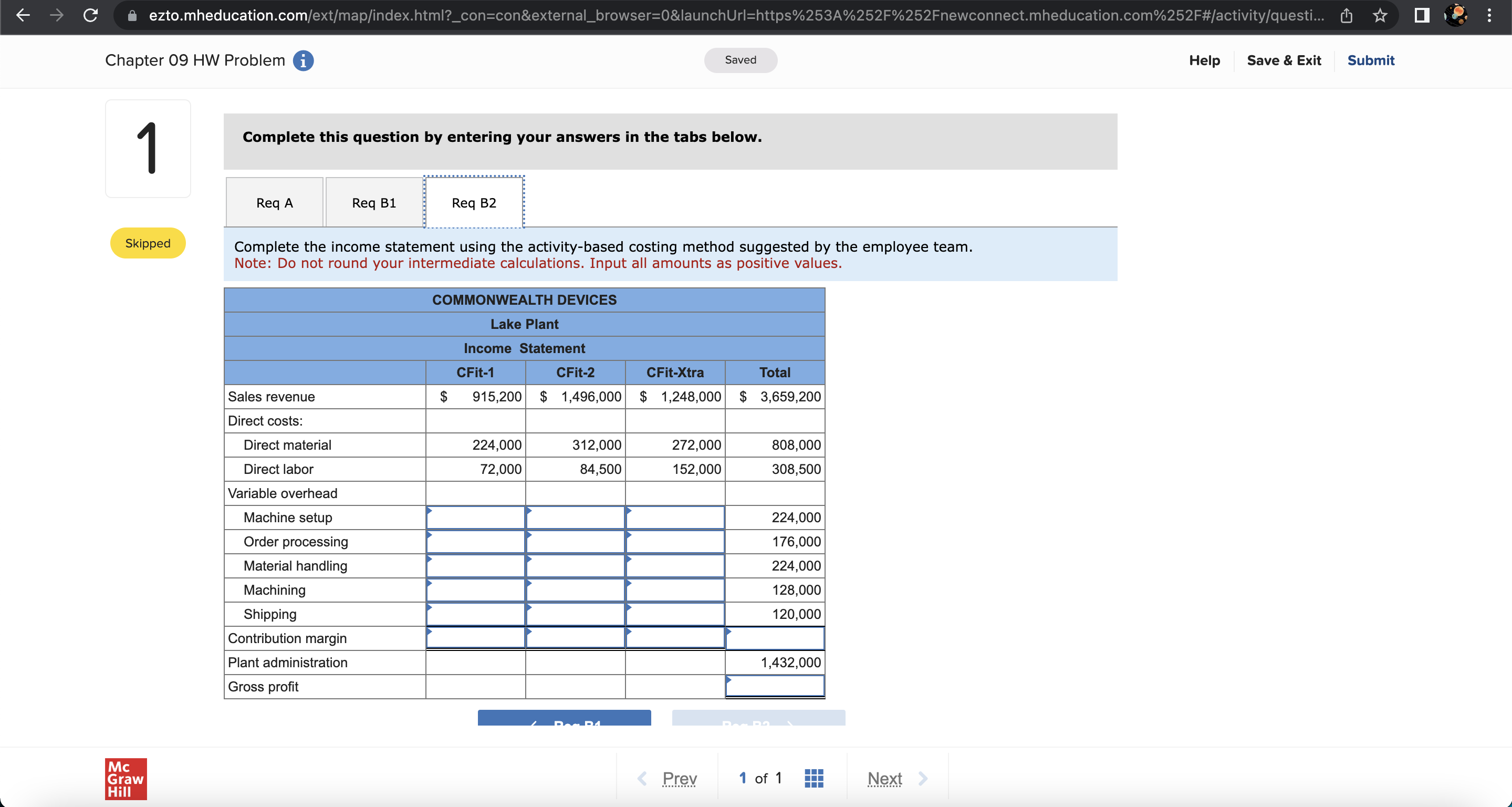Open the Help link
1512x807 pixels.
pos(1204,60)
